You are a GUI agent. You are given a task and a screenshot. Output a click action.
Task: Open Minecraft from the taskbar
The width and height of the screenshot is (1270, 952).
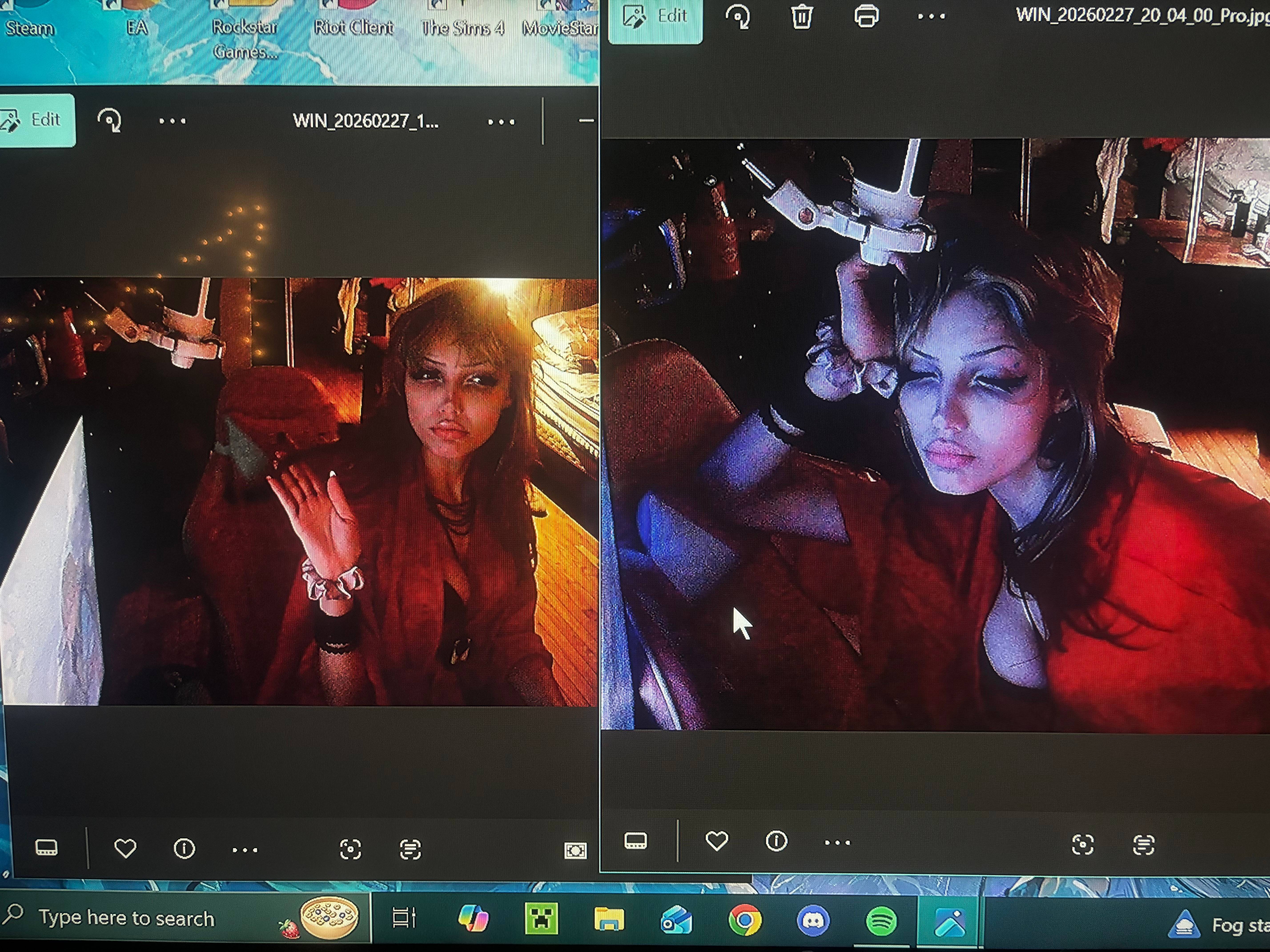[541, 918]
